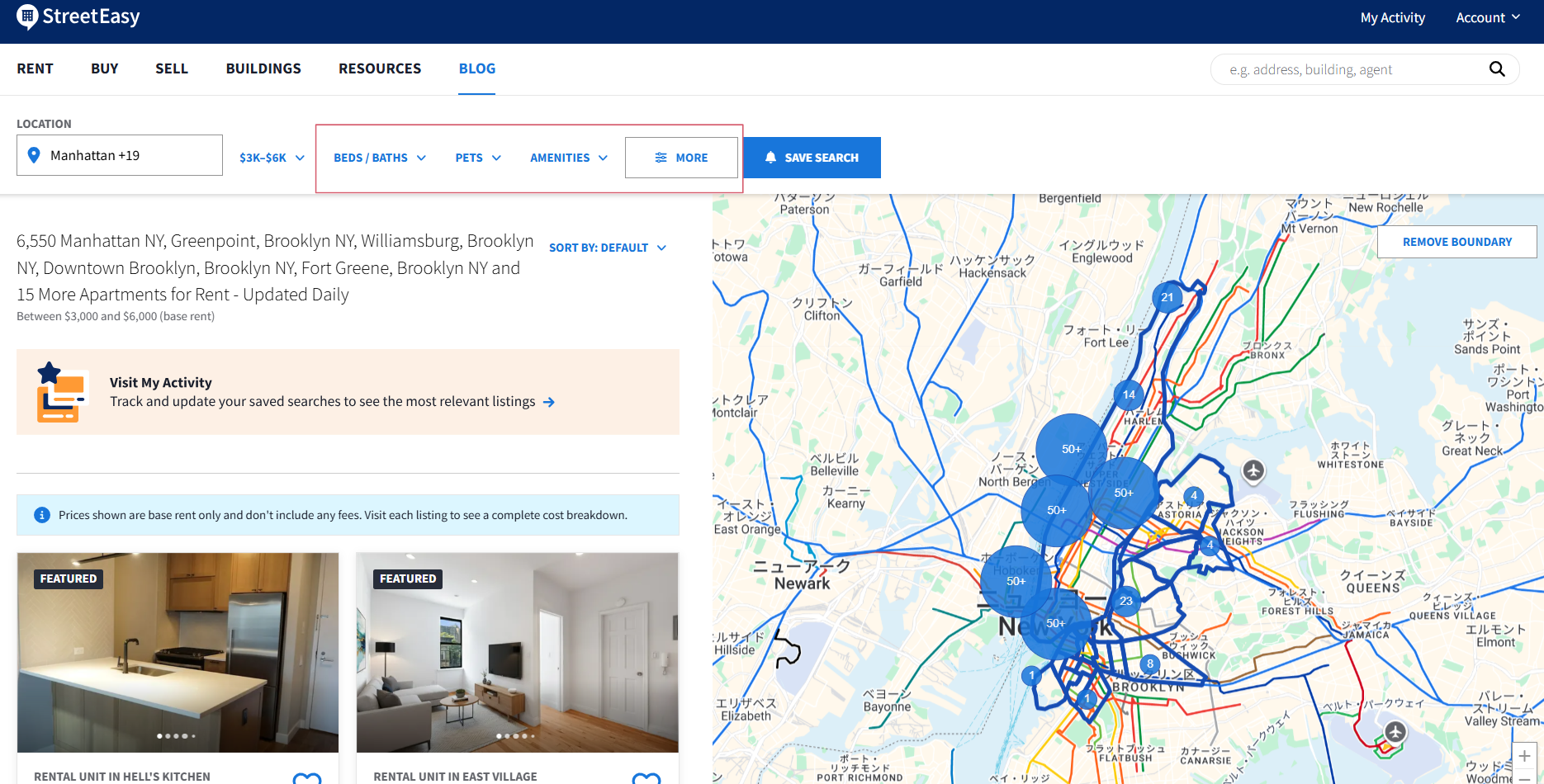Click the search magnifying glass icon

(1496, 69)
